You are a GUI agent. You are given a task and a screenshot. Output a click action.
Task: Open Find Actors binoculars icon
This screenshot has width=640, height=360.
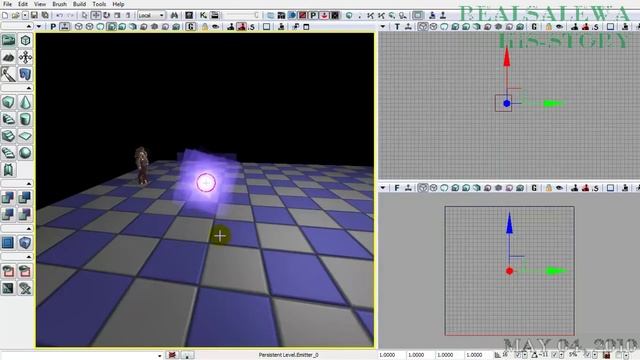(x=174, y=16)
